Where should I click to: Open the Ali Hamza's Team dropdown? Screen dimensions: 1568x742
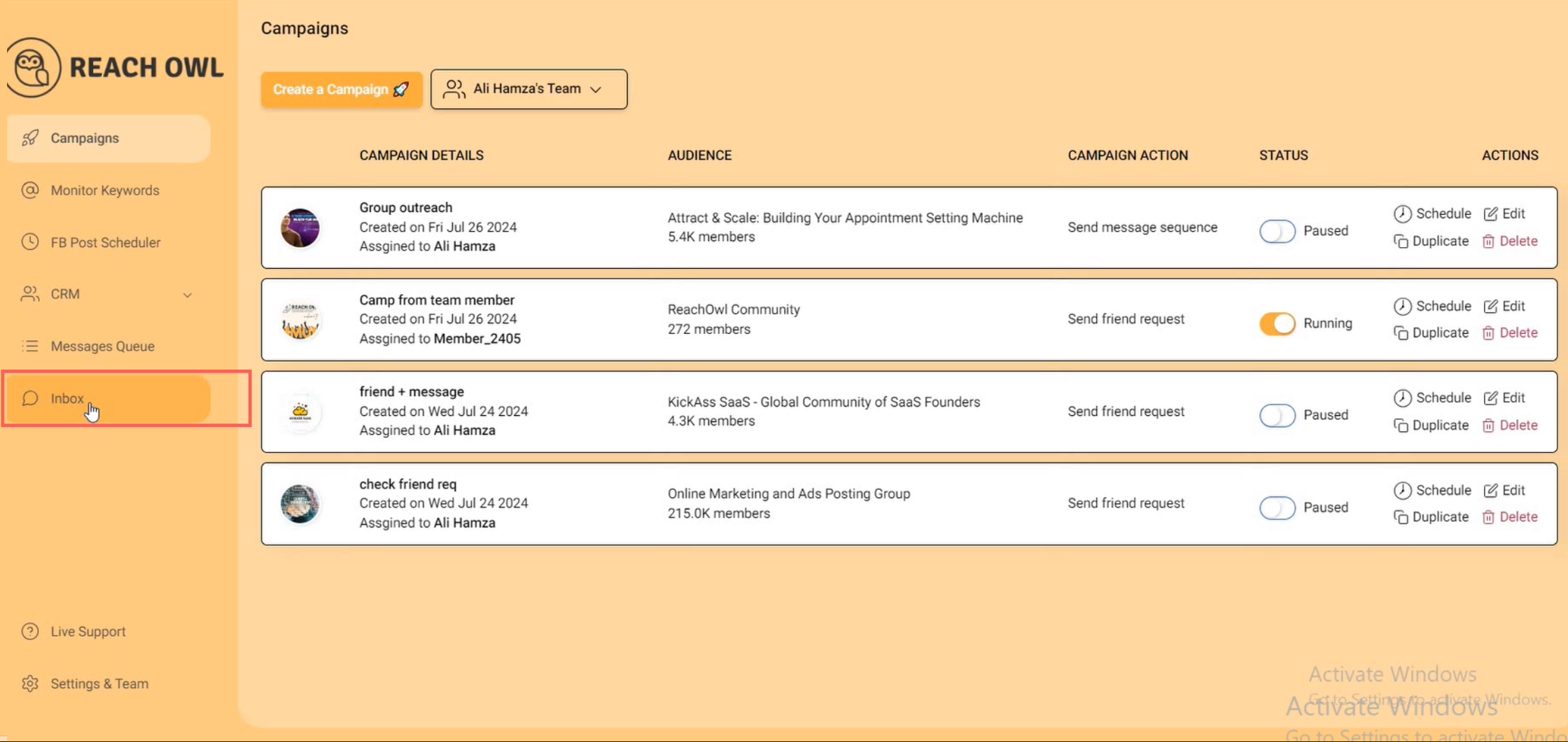tap(528, 89)
